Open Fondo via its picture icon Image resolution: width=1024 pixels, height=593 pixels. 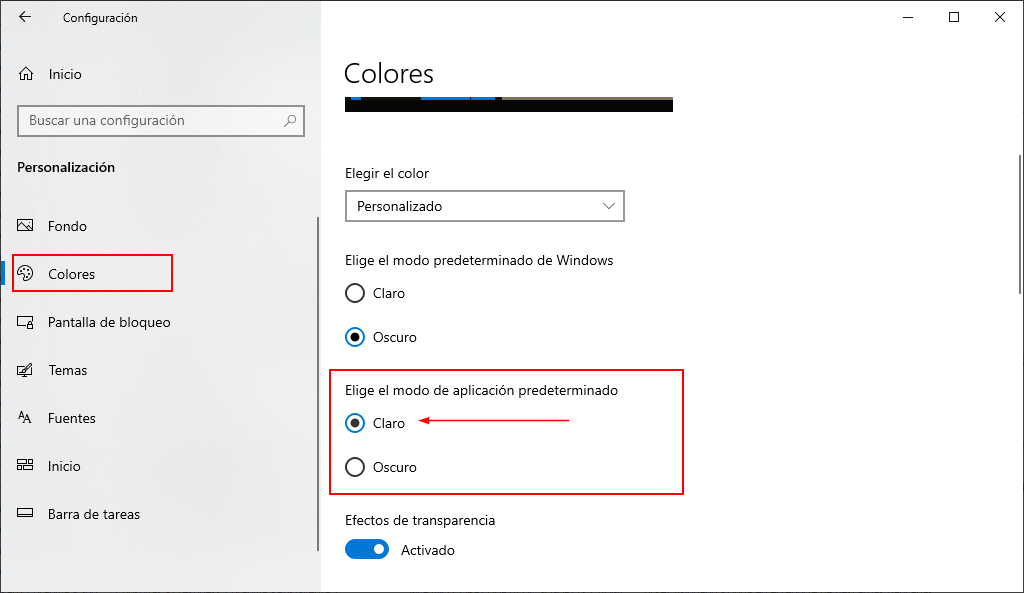[27, 226]
